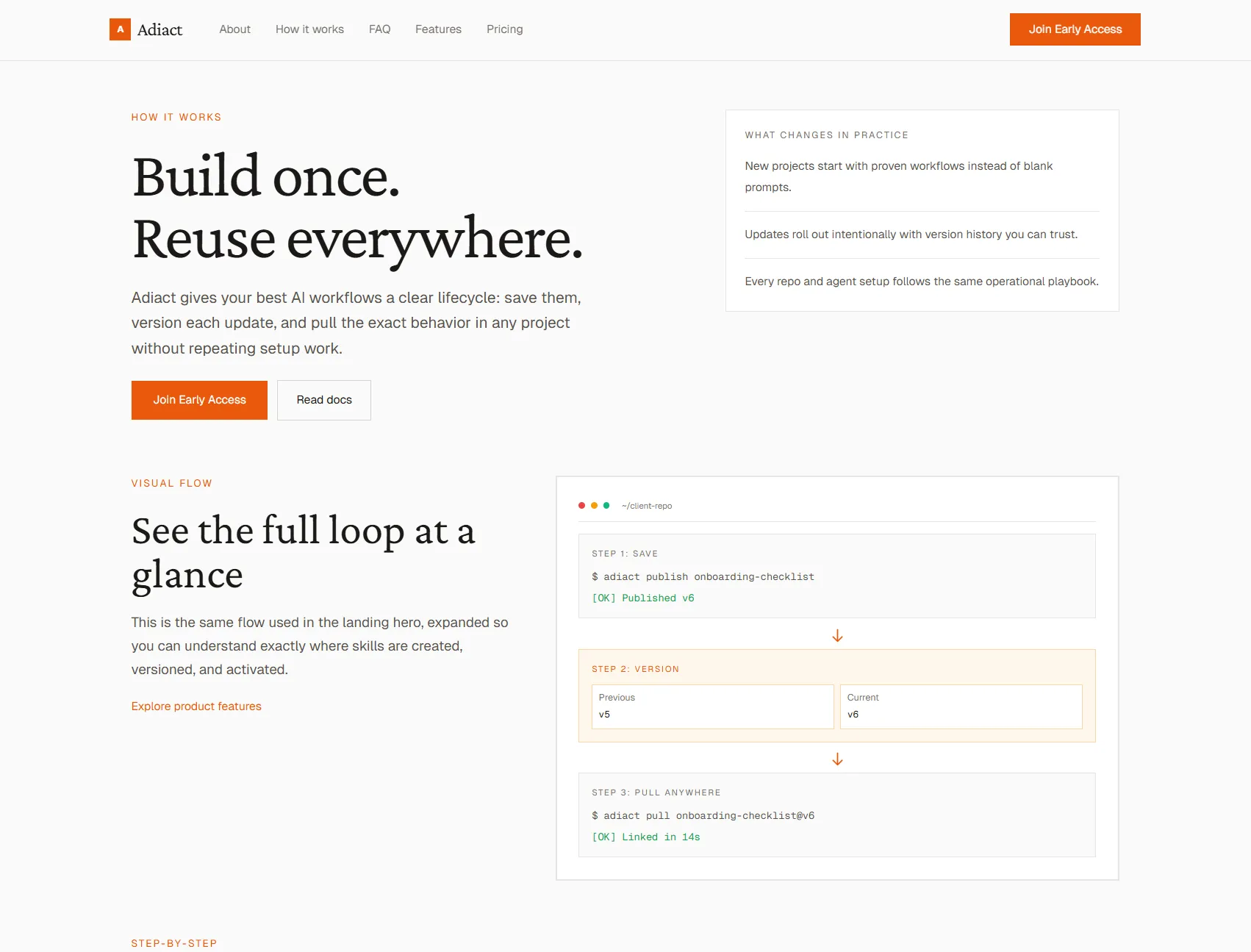The image size is (1251, 952).
Task: Click the 'adiact pull onboarding-checklist@v6' command
Action: [x=703, y=816]
